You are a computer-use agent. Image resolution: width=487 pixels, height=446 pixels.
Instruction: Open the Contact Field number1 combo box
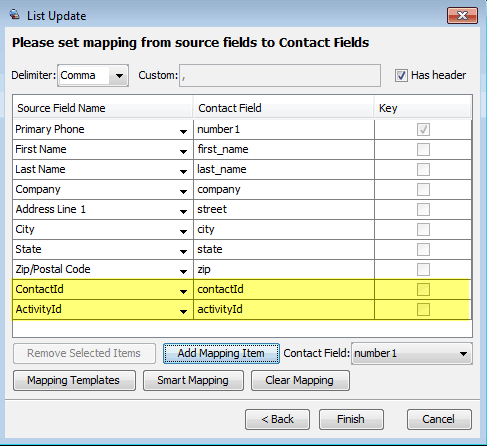[412, 353]
